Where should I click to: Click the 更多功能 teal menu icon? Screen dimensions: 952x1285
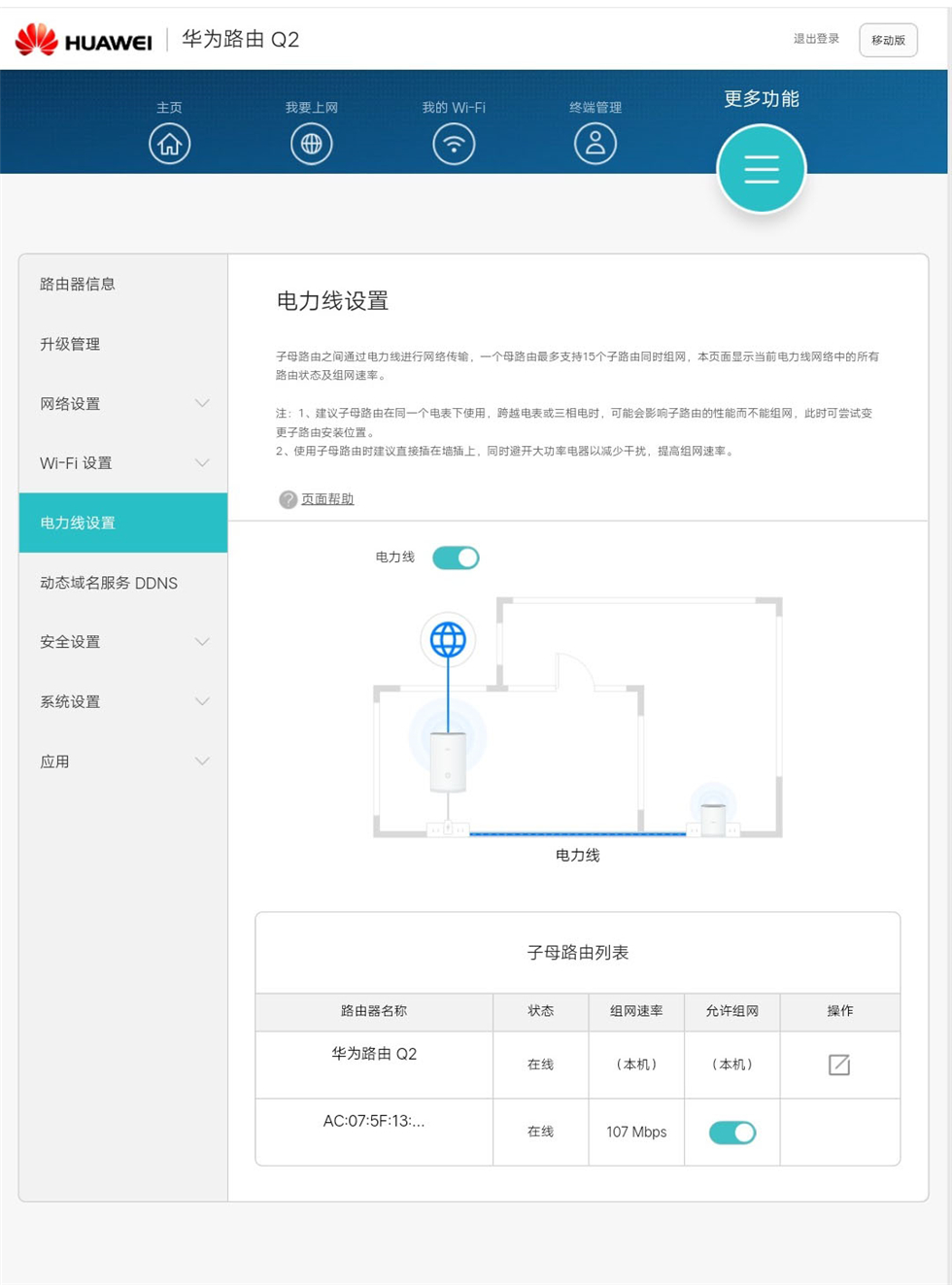762,168
